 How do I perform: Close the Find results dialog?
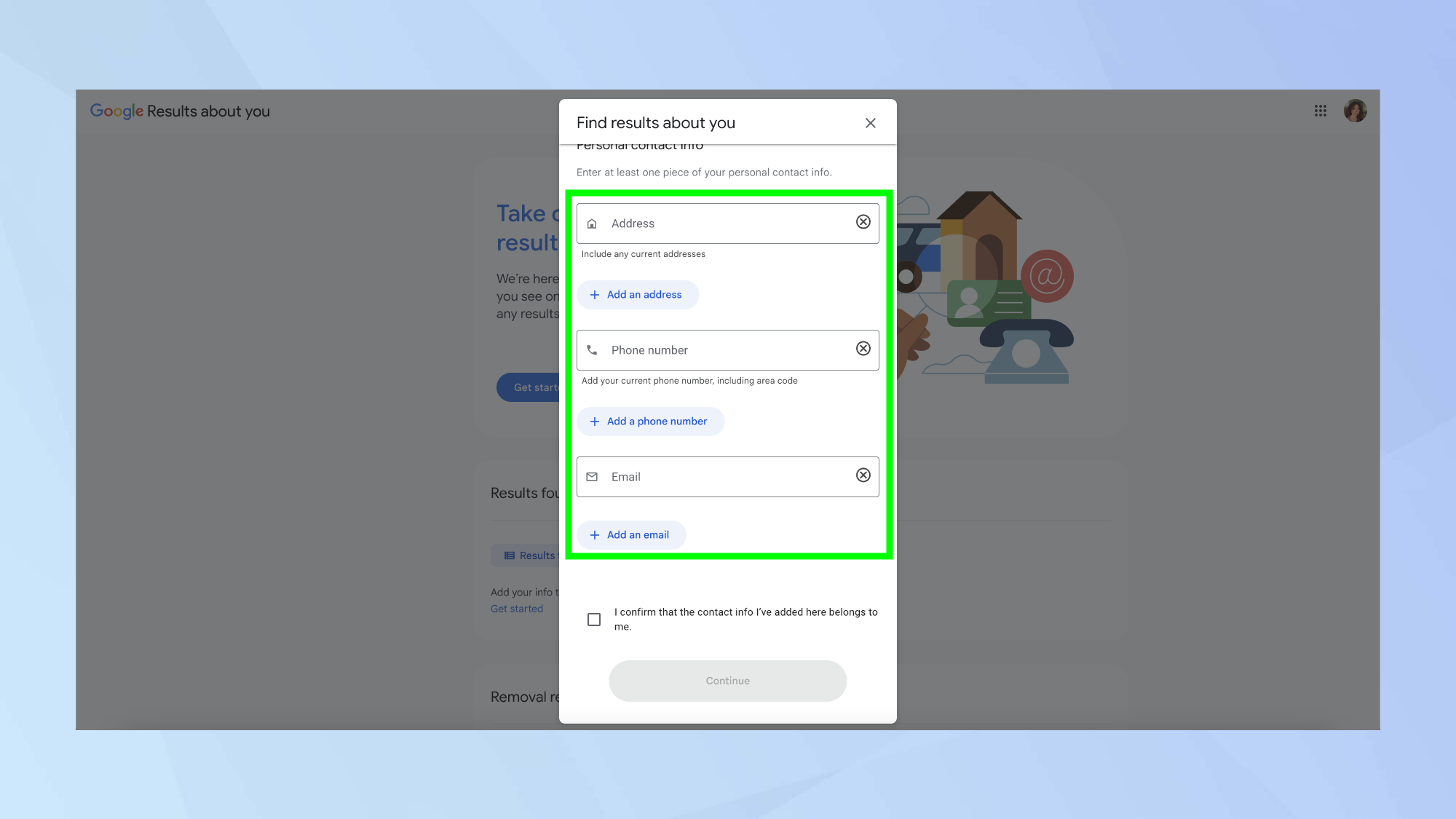click(x=870, y=123)
